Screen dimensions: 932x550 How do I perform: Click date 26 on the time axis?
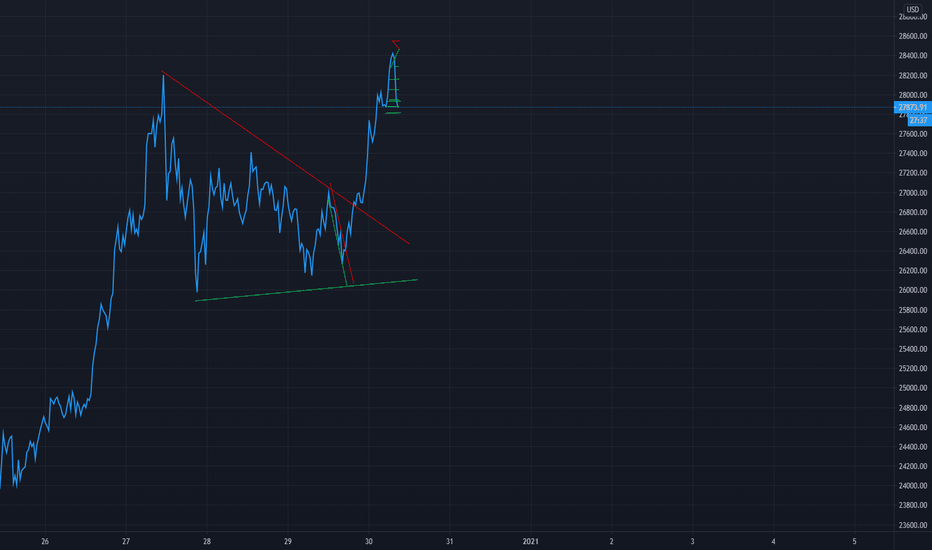45,541
